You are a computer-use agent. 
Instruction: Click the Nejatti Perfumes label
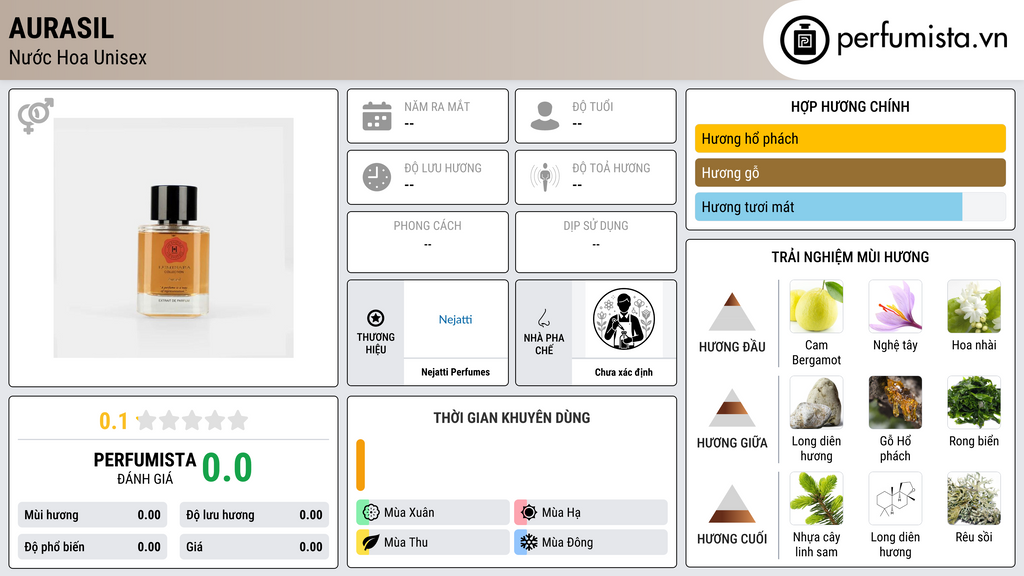coord(455,372)
